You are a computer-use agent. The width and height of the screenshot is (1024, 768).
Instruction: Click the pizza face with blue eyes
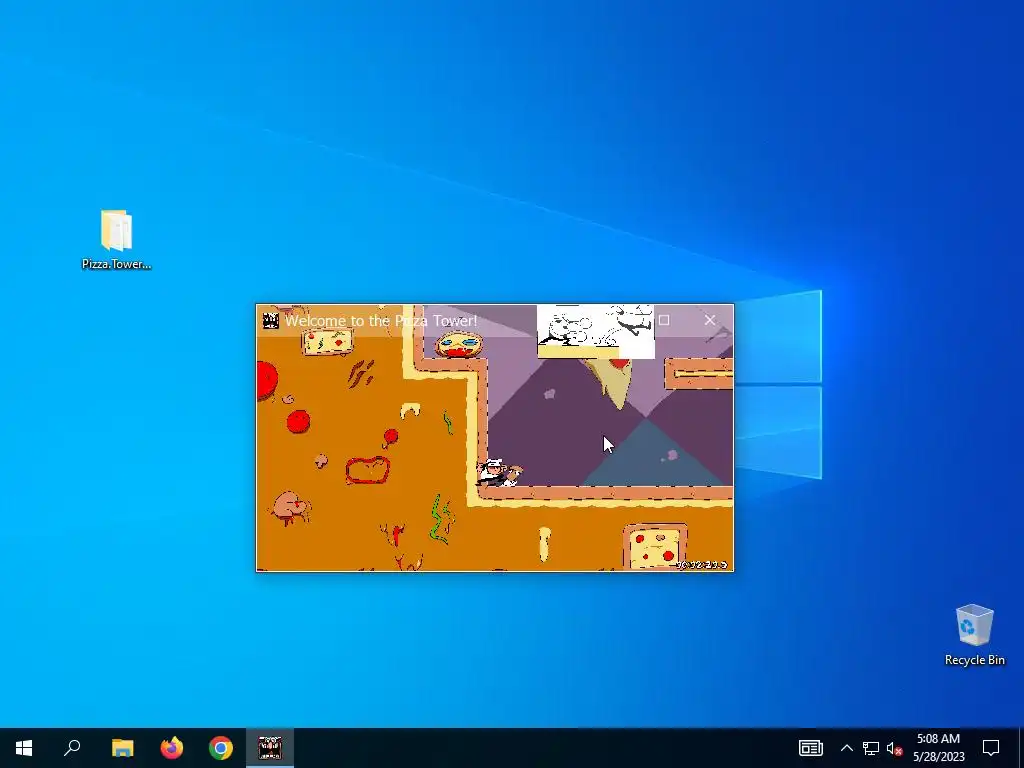coord(459,344)
